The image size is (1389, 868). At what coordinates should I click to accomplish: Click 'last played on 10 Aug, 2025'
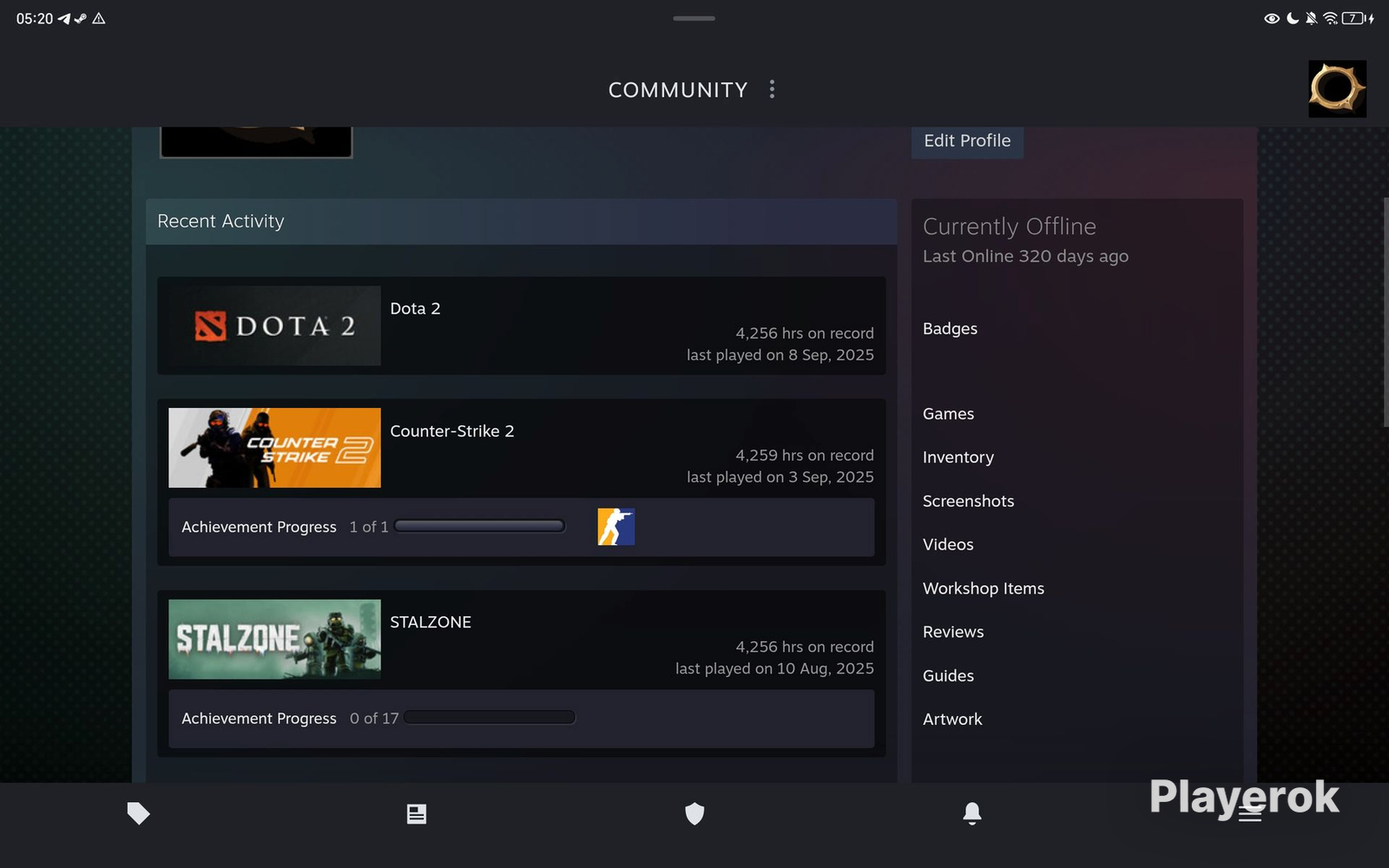coord(774,668)
